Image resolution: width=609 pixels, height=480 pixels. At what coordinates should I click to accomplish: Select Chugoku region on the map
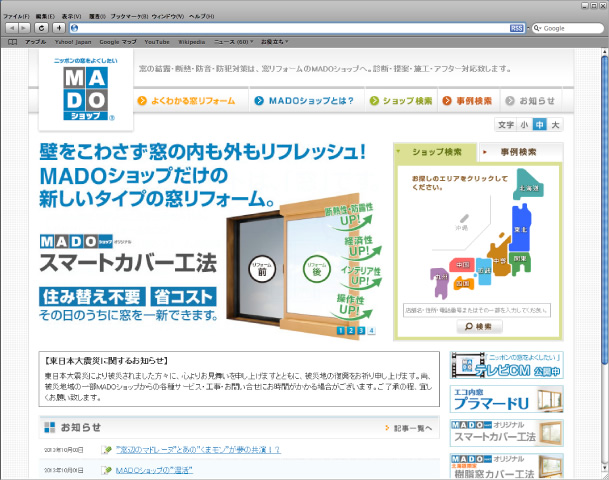[x=462, y=265]
